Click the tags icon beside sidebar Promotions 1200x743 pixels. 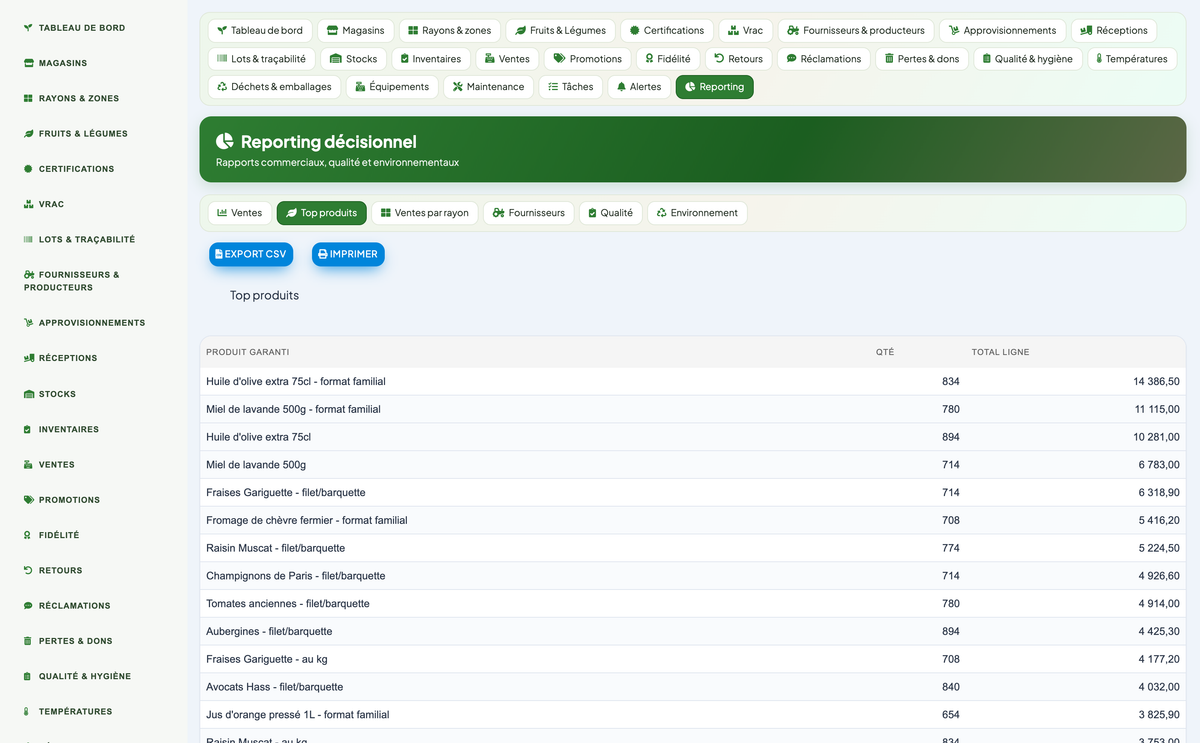pyautogui.click(x=29, y=500)
